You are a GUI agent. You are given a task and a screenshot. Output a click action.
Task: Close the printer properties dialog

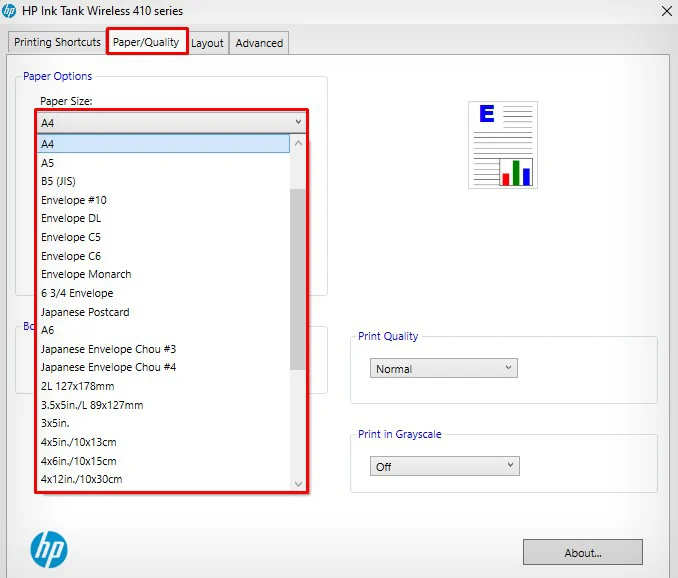(x=667, y=11)
